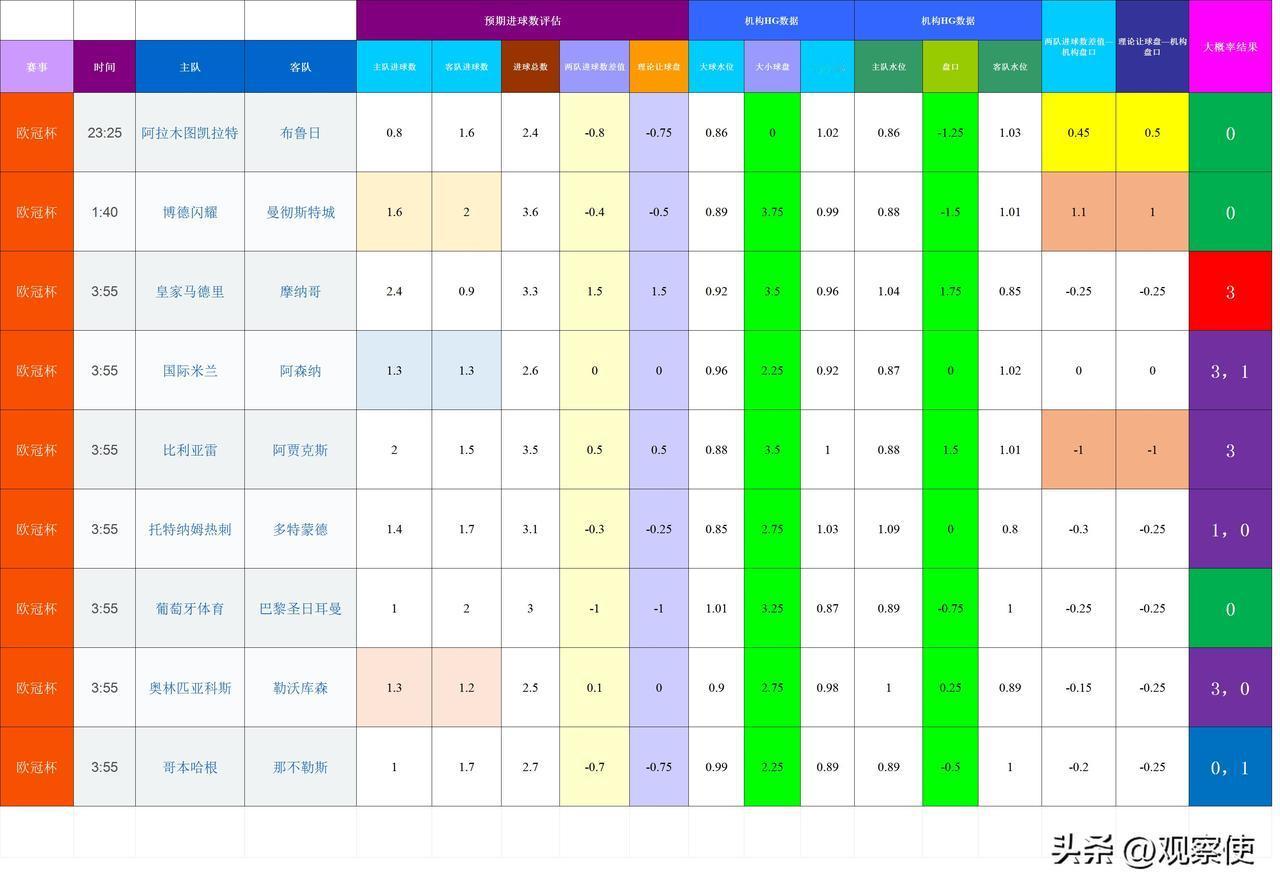Click the green 1.75 handicap cell

pyautogui.click(x=950, y=291)
